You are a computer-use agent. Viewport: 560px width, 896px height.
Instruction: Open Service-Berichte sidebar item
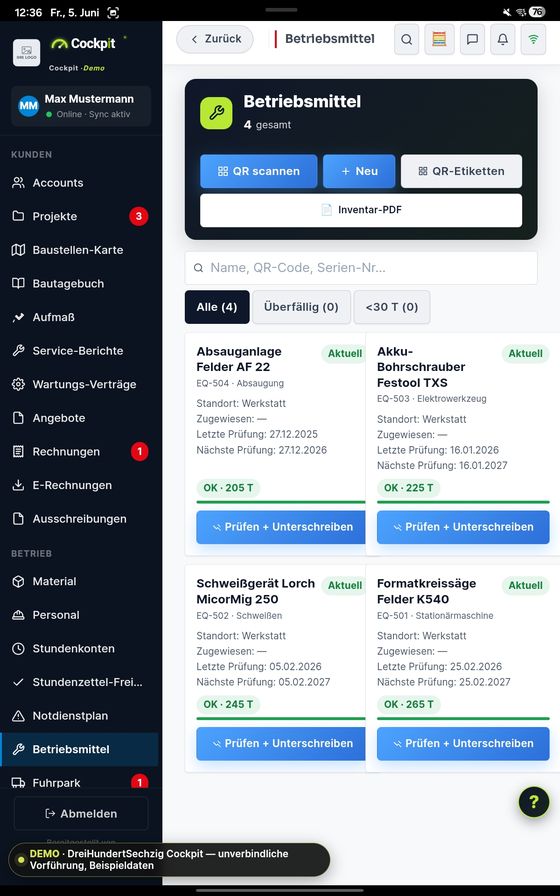(79, 351)
